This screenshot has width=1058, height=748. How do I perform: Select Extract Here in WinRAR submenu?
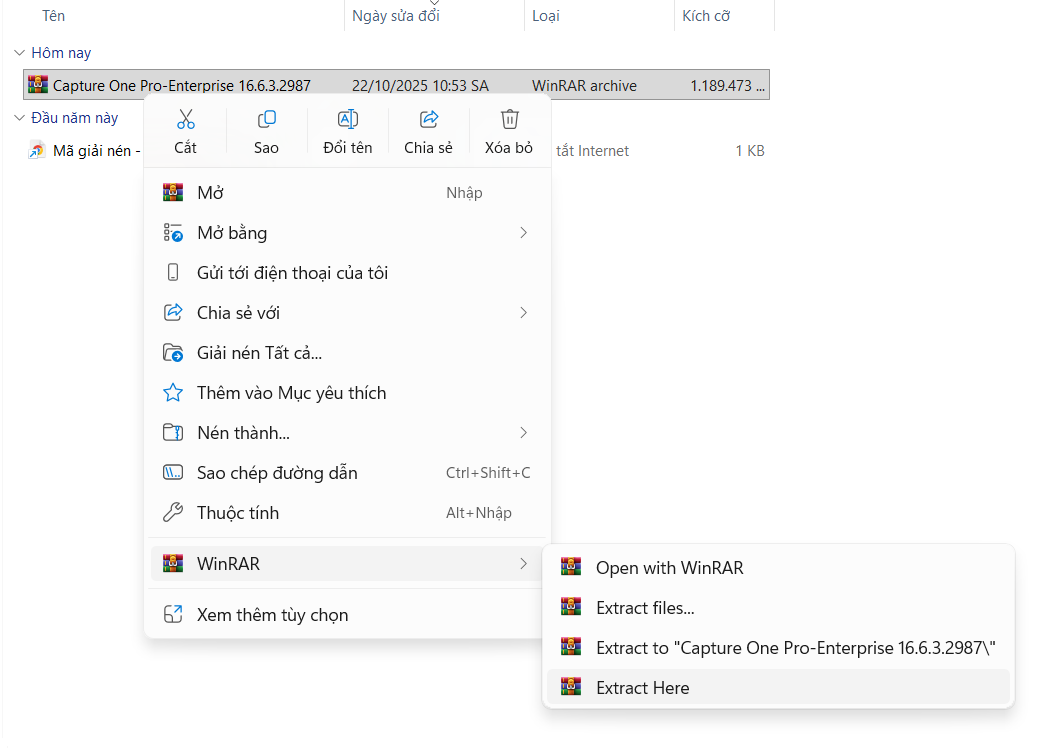[x=642, y=688]
